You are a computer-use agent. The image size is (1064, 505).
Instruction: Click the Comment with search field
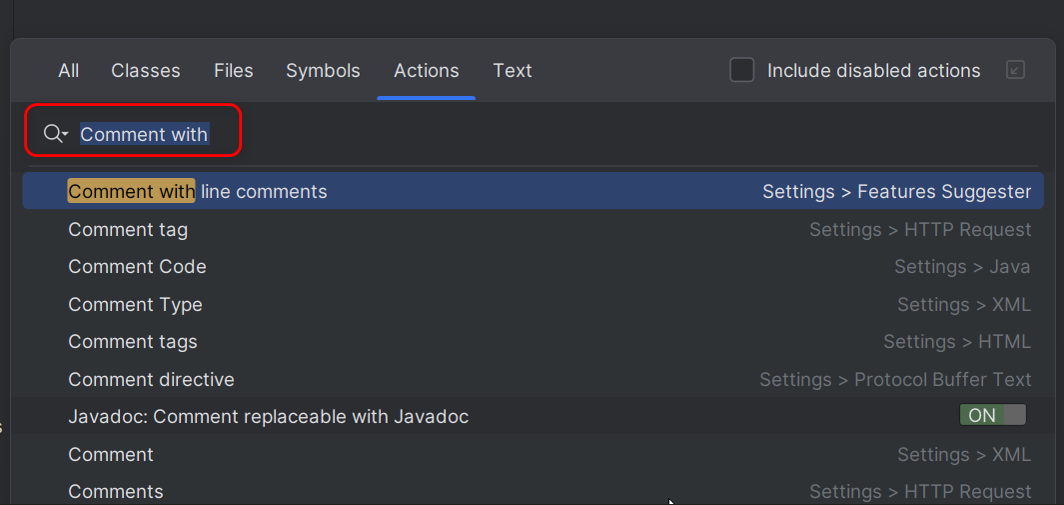coord(133,134)
